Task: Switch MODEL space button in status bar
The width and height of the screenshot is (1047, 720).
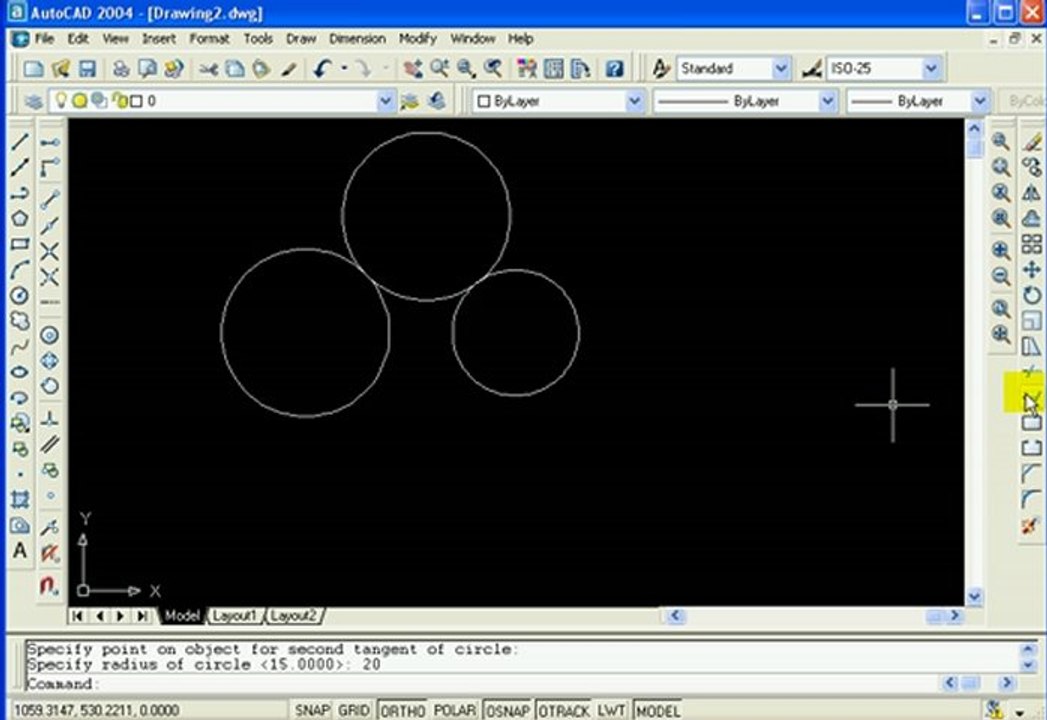Action: point(658,710)
